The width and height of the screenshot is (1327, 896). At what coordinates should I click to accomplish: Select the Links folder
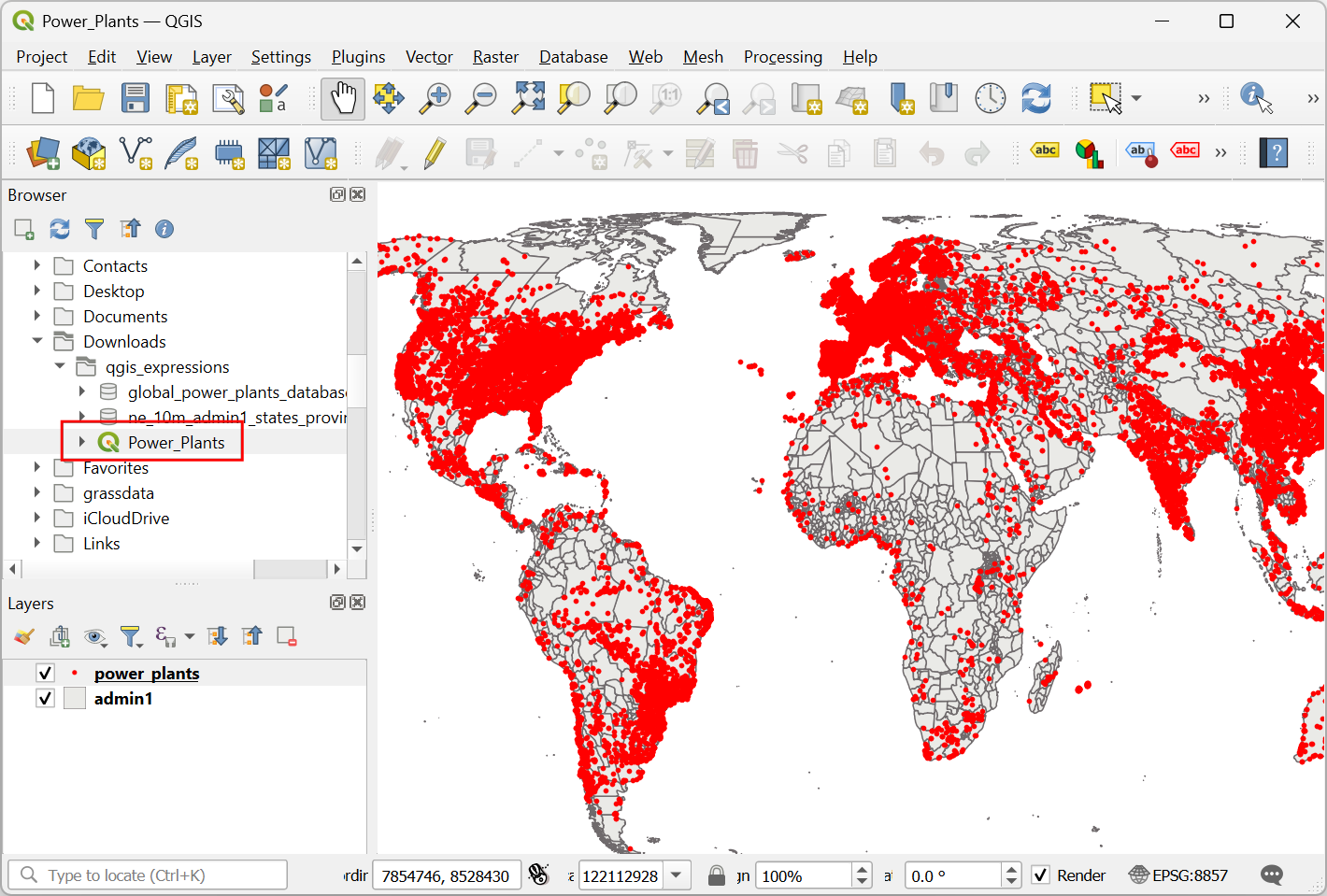(x=101, y=543)
